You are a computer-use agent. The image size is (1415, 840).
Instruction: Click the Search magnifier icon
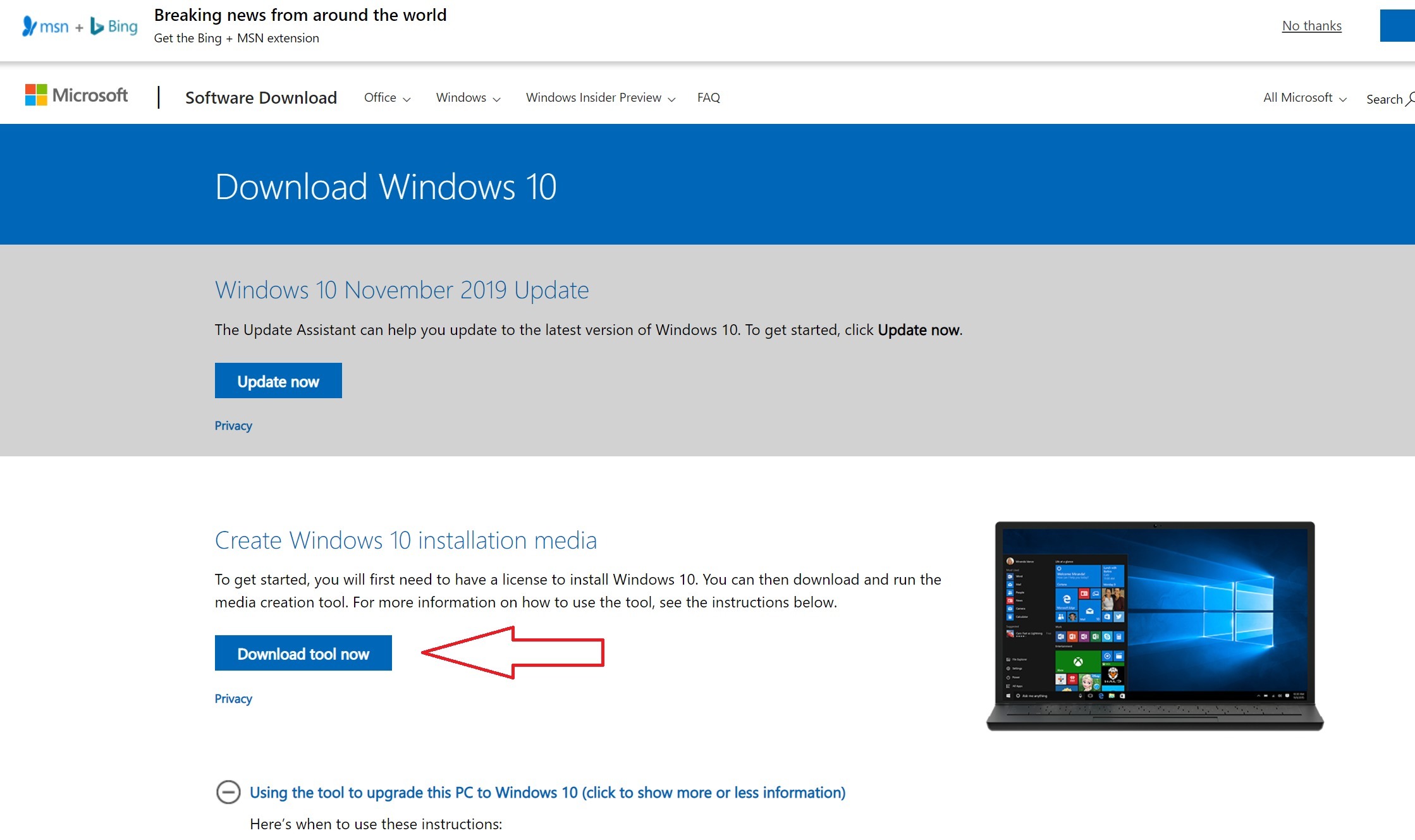pyautogui.click(x=1410, y=99)
